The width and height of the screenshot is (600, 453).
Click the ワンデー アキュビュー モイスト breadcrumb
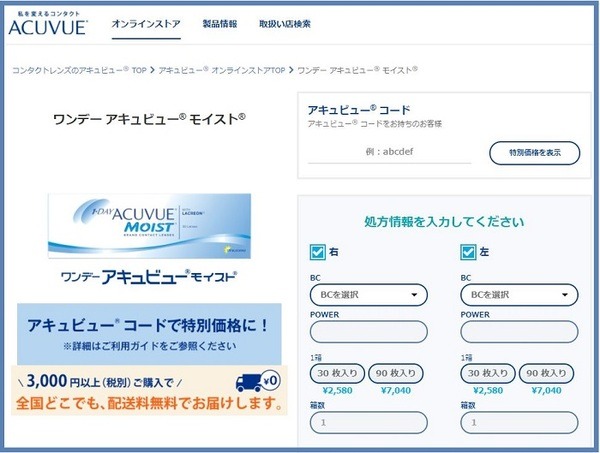pyautogui.click(x=357, y=70)
